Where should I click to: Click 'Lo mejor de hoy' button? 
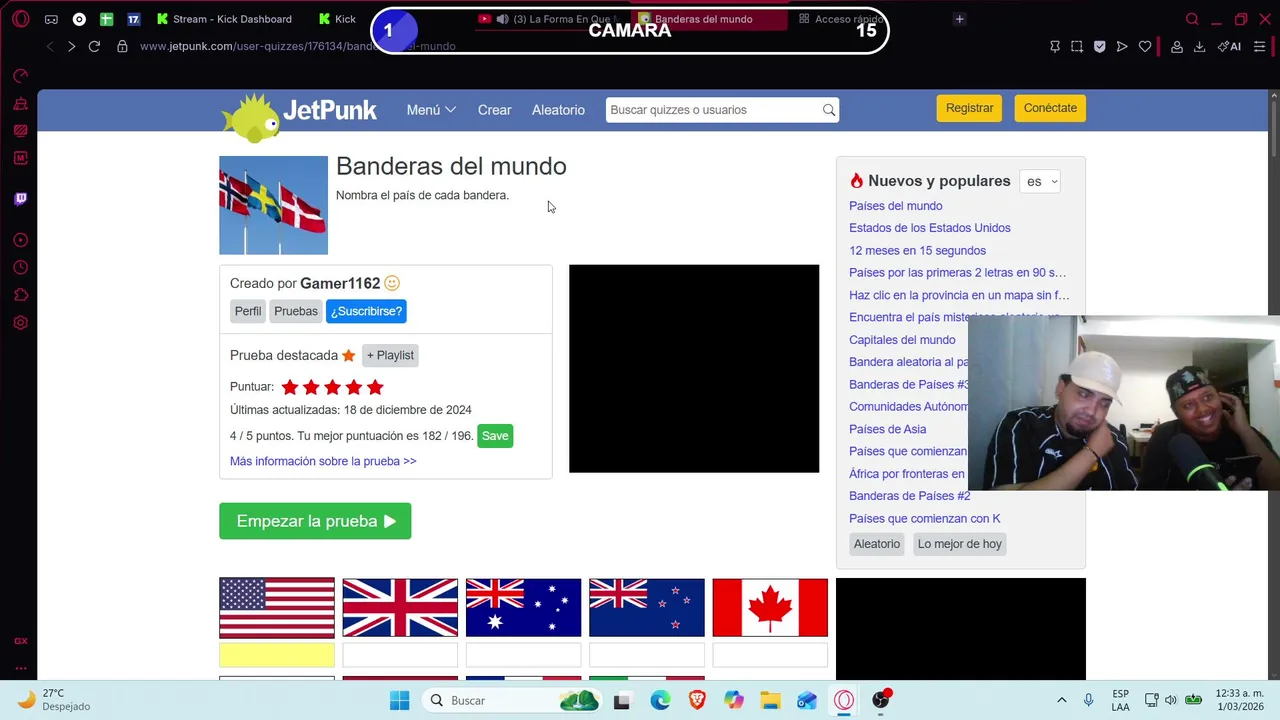pos(960,544)
